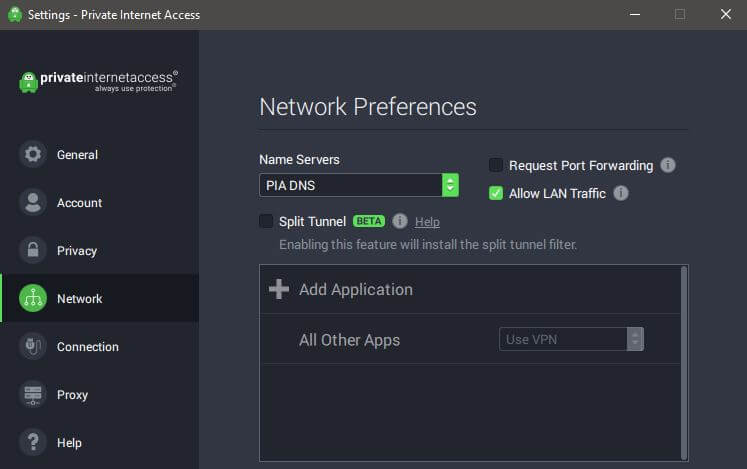The image size is (747, 469).
Task: Click the Connection plug icon
Action: pyautogui.click(x=33, y=346)
